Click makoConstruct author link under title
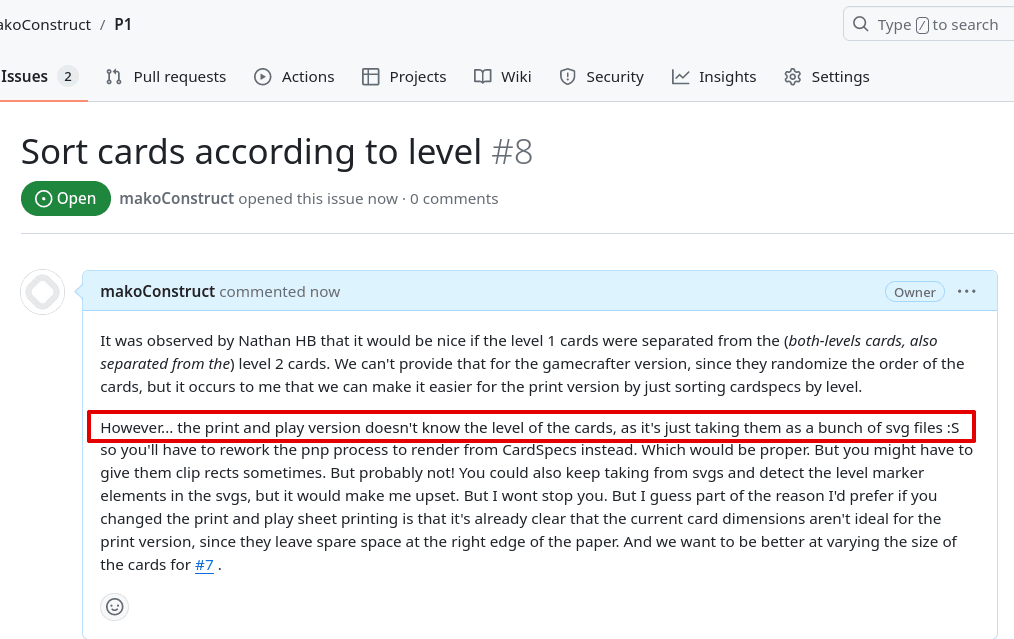 pos(177,199)
